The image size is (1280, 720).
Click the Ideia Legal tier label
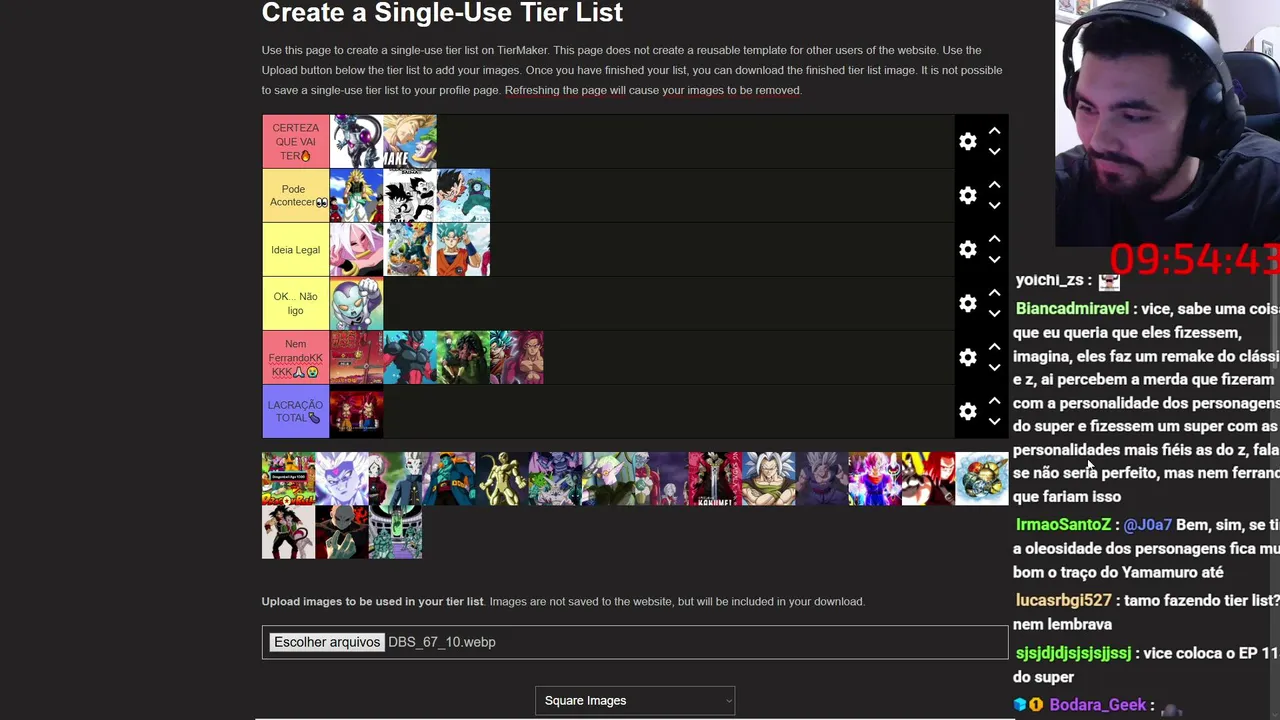[x=295, y=250]
